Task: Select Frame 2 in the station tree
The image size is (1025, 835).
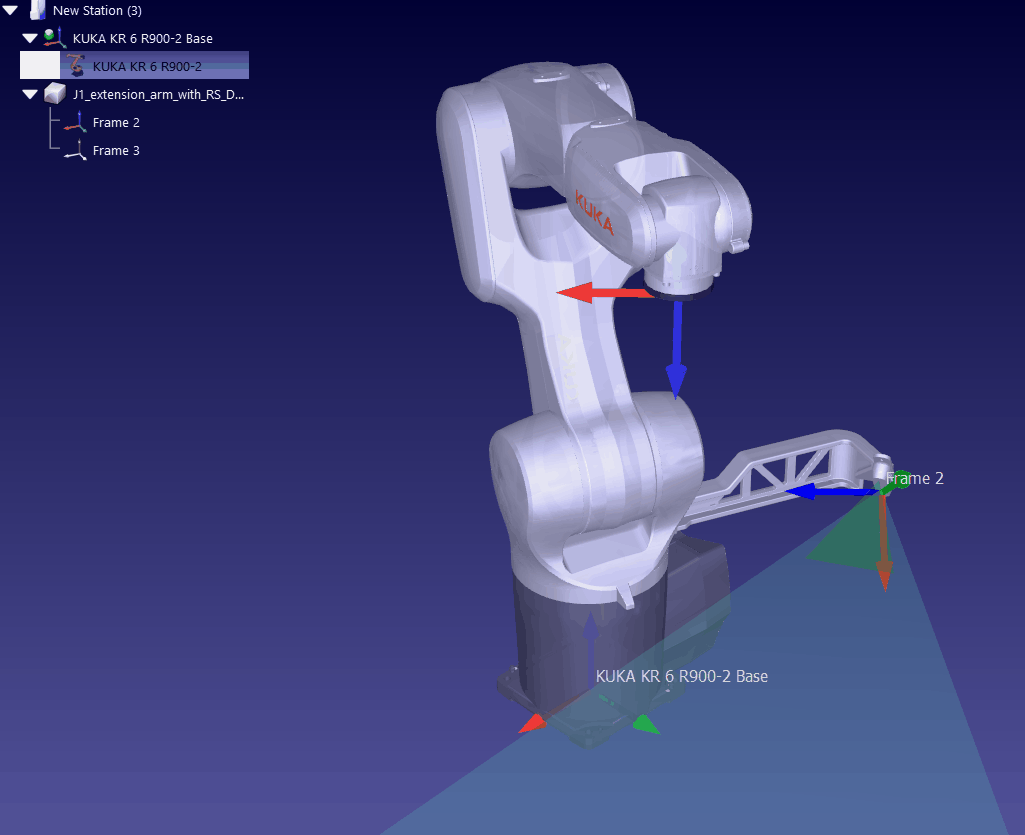Action: point(116,123)
